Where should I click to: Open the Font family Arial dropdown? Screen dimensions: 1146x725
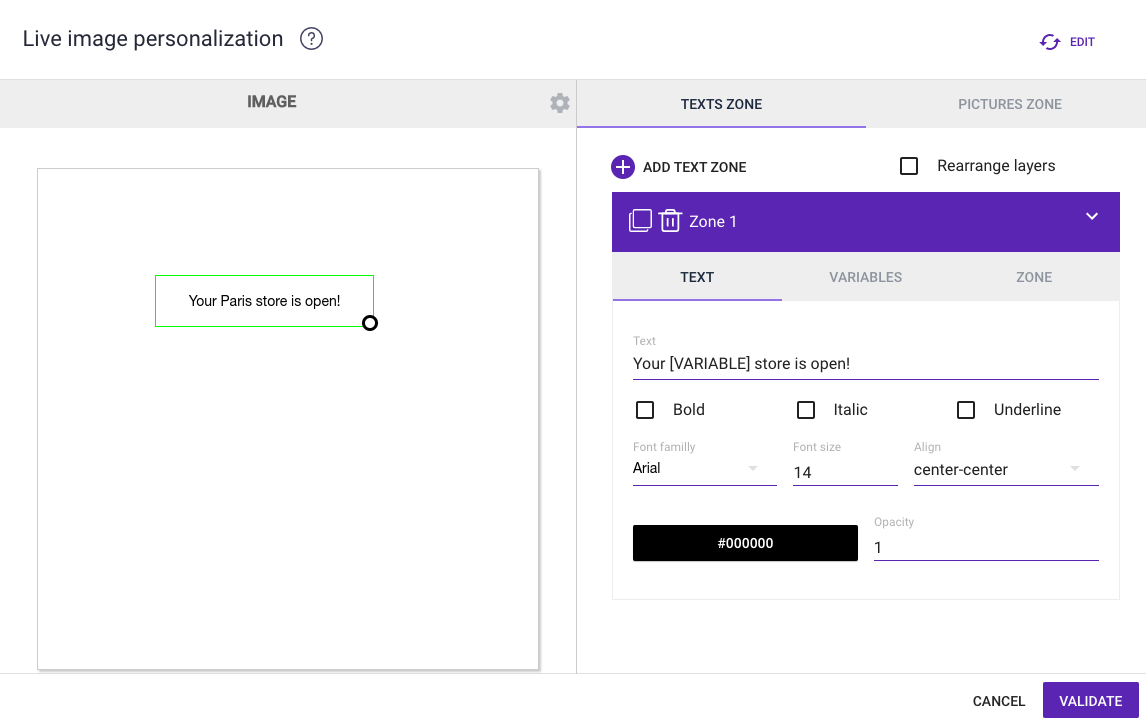click(x=704, y=469)
